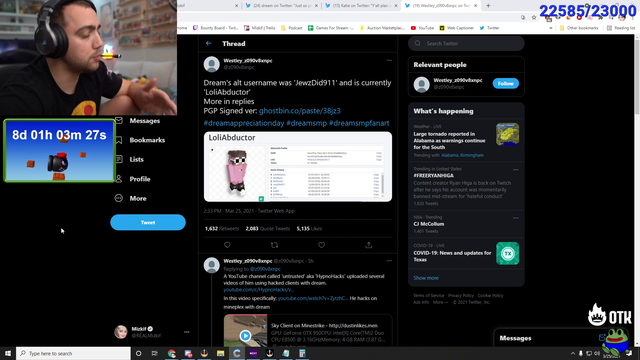Click the Lists icon in the sidebar
The image size is (640, 360).
(119, 159)
